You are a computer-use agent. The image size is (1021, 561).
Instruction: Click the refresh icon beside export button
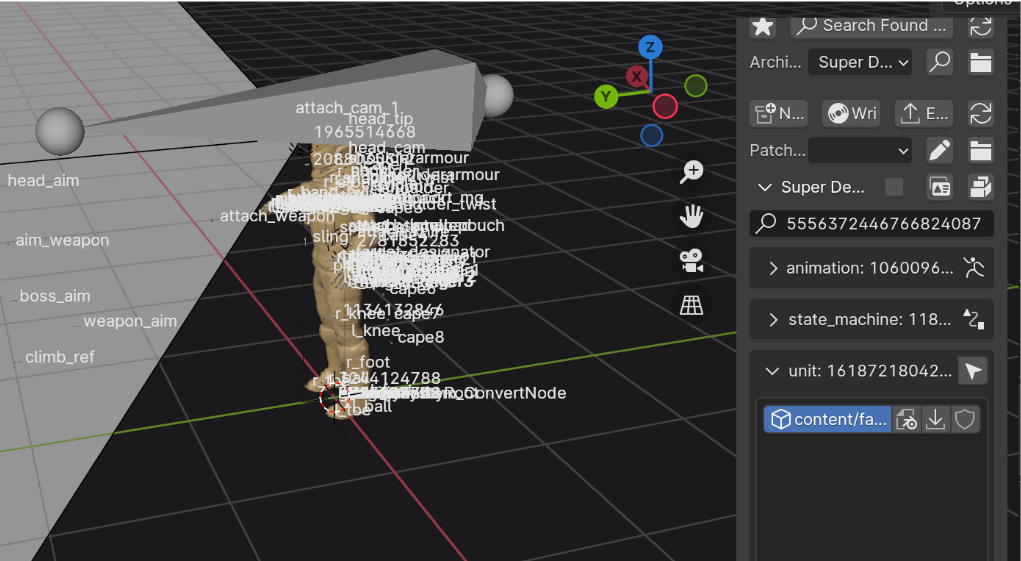click(981, 113)
